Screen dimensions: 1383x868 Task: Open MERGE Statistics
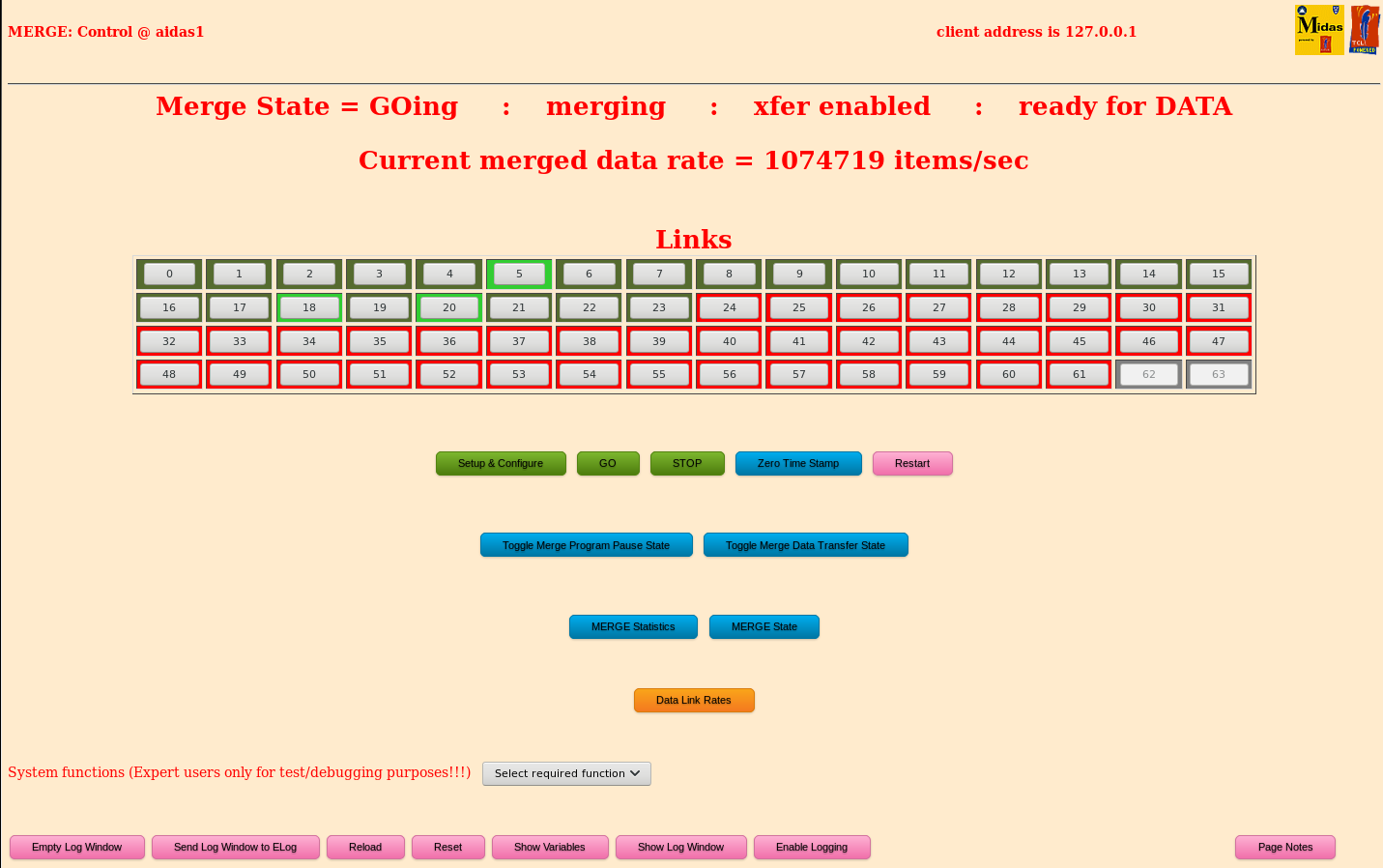click(633, 627)
